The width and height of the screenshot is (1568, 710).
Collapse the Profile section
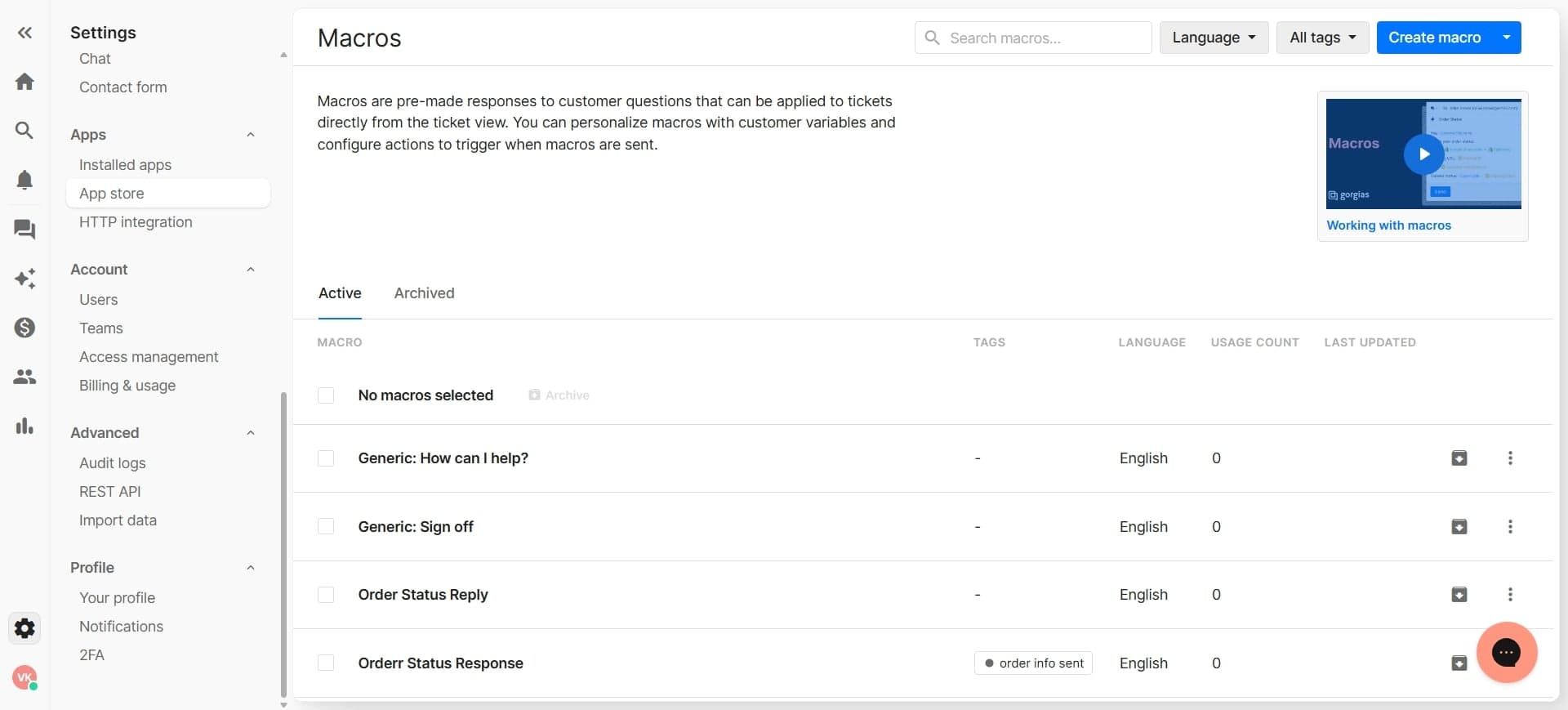point(251,568)
